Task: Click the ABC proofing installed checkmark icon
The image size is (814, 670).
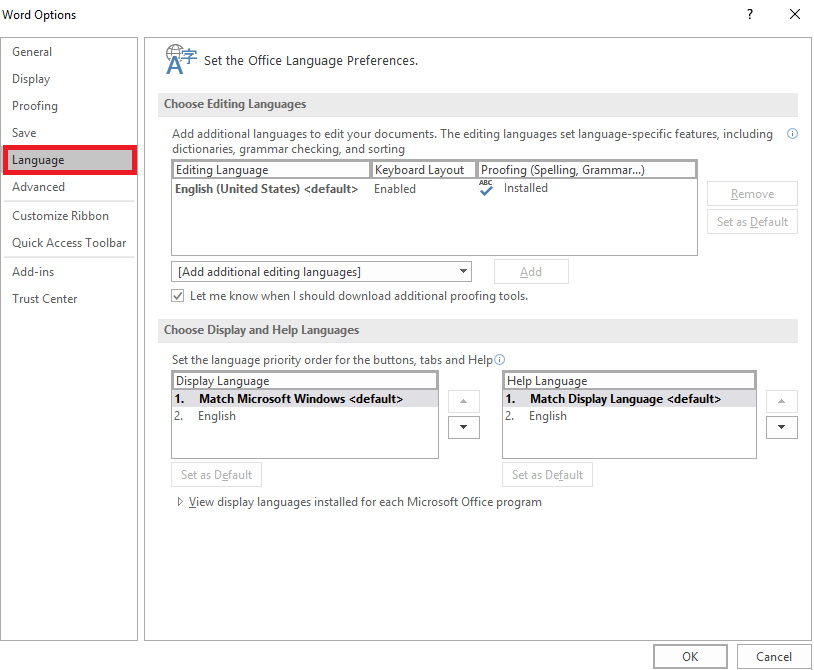Action: (486, 188)
